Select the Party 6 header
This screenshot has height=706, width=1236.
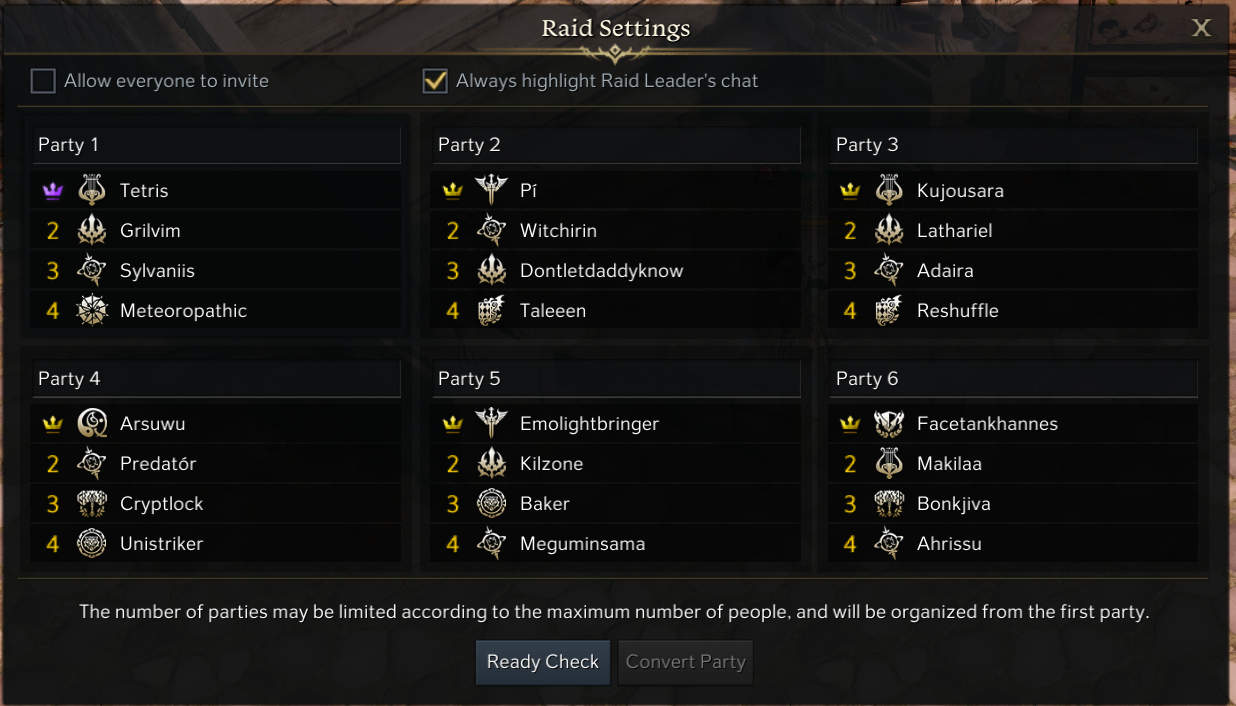tap(1014, 379)
